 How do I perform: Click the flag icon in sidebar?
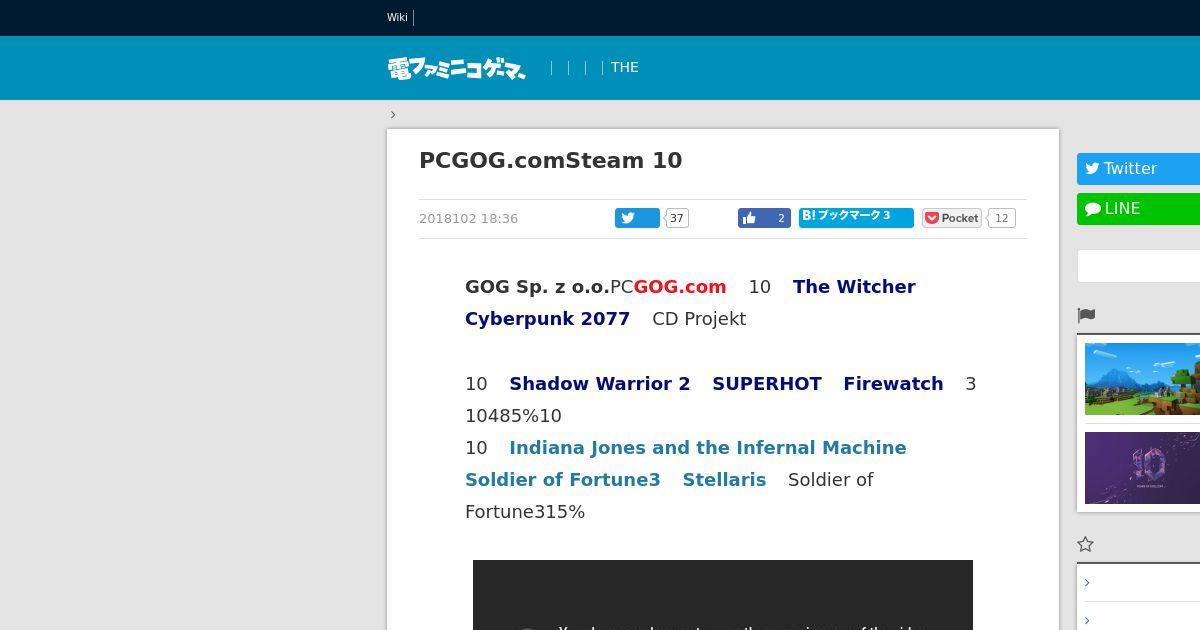coord(1086,315)
